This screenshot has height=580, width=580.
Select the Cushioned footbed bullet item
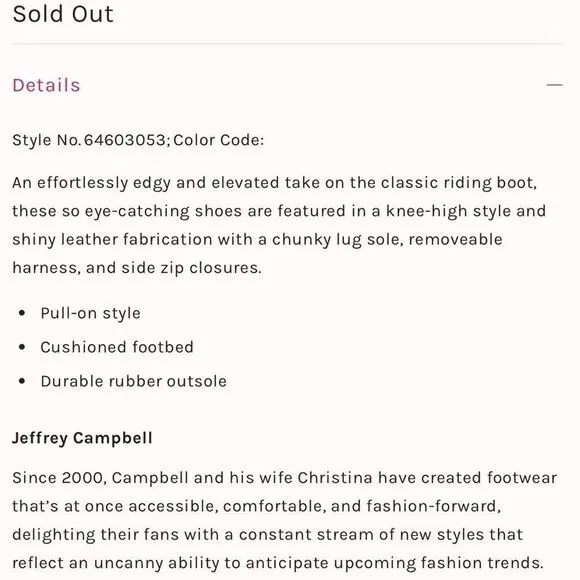(117, 347)
